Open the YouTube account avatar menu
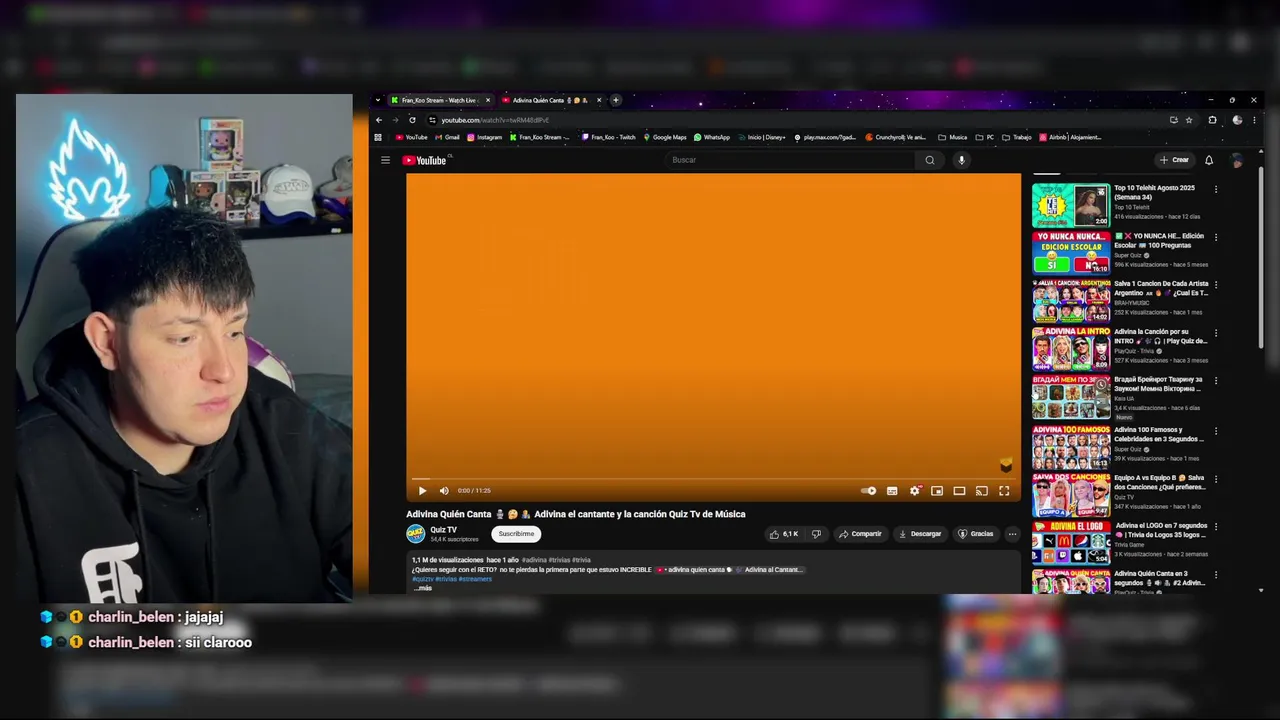Image resolution: width=1280 pixels, height=720 pixels. coord(1237,160)
